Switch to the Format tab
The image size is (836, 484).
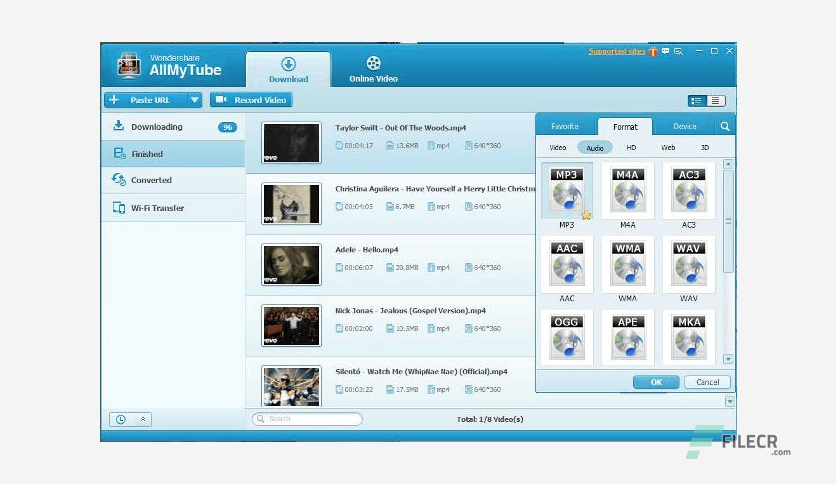625,127
